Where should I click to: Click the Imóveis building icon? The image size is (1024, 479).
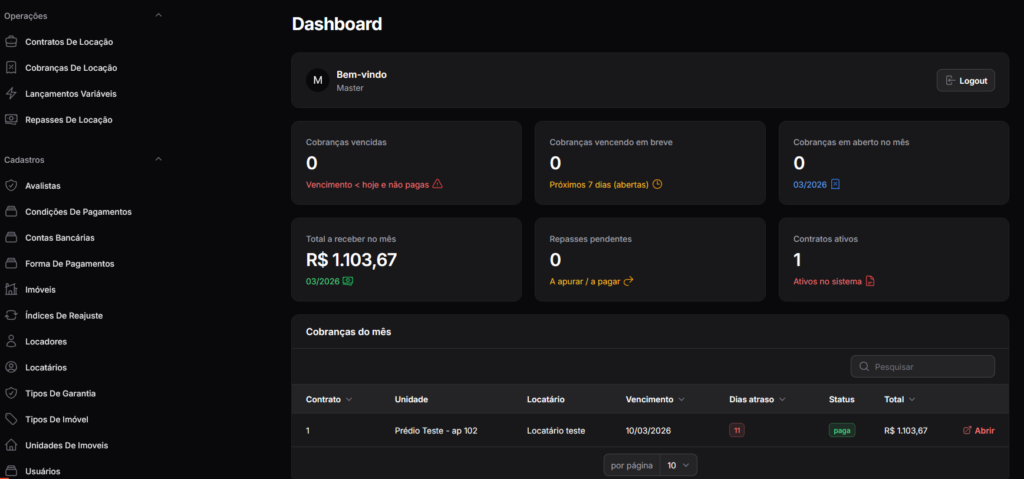[11, 290]
